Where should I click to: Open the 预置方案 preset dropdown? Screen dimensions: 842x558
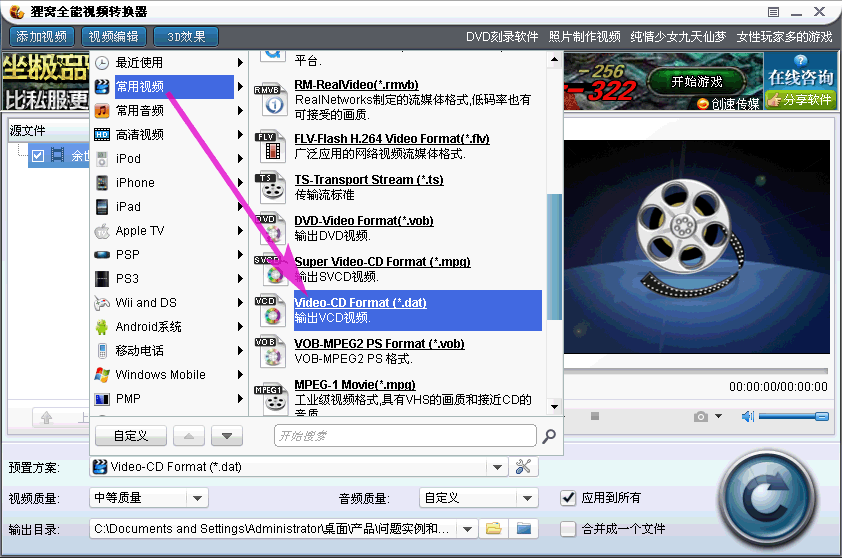(497, 467)
